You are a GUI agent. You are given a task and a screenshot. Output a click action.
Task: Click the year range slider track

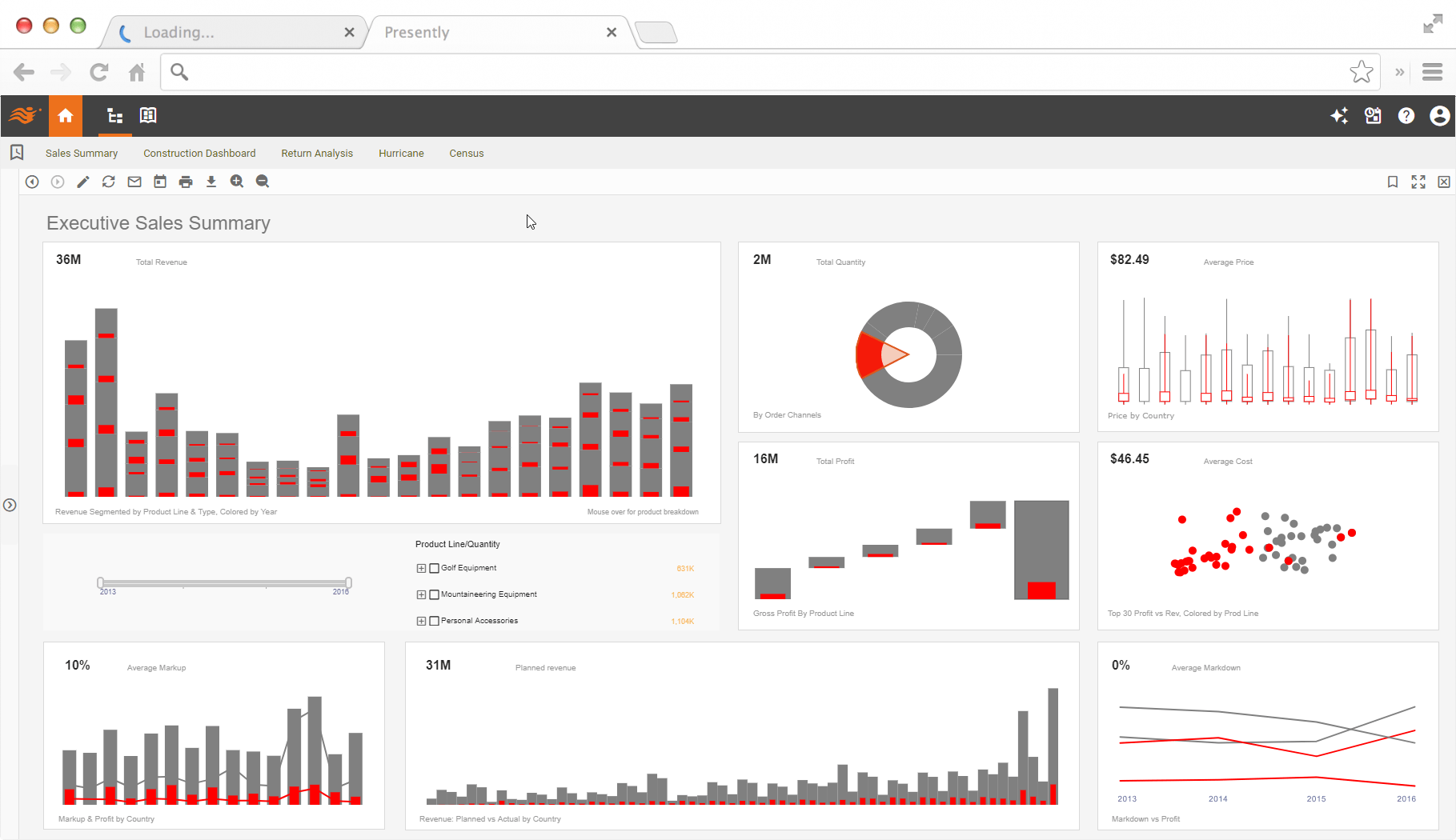[224, 582]
